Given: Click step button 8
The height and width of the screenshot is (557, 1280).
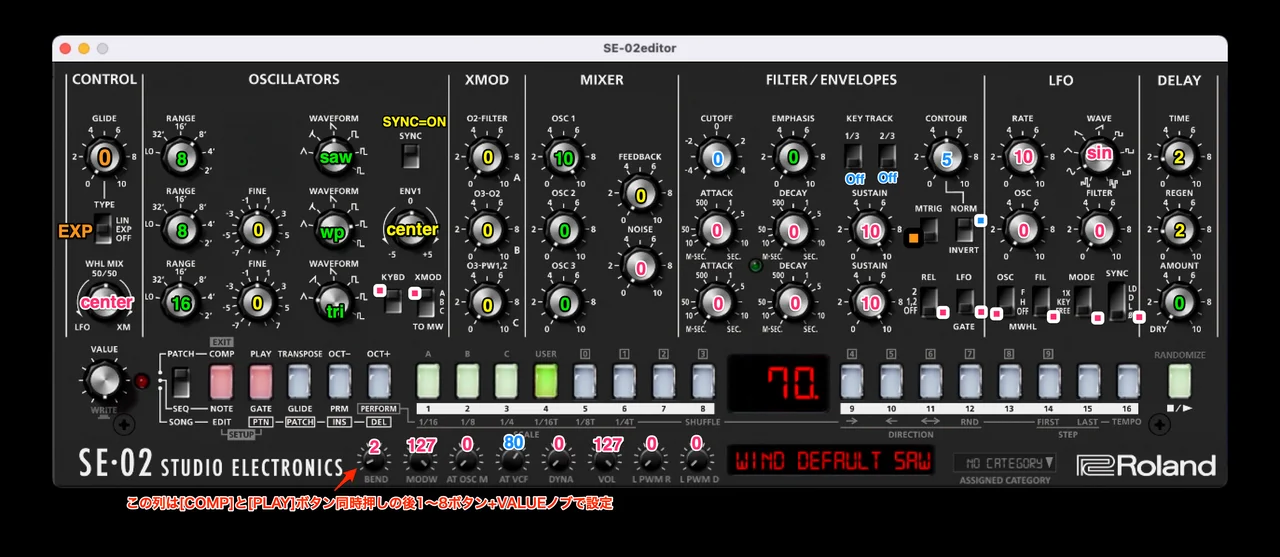Looking at the screenshot, I should [703, 381].
